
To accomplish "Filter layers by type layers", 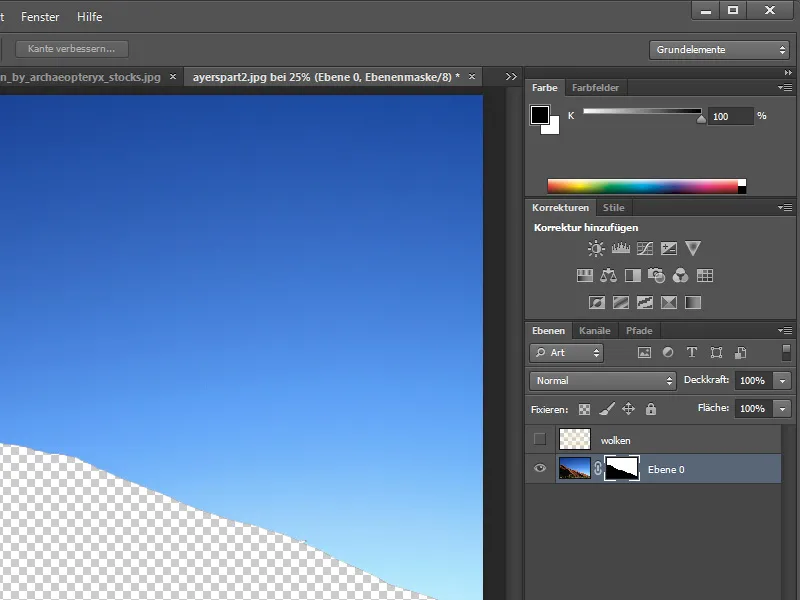I will coord(692,353).
